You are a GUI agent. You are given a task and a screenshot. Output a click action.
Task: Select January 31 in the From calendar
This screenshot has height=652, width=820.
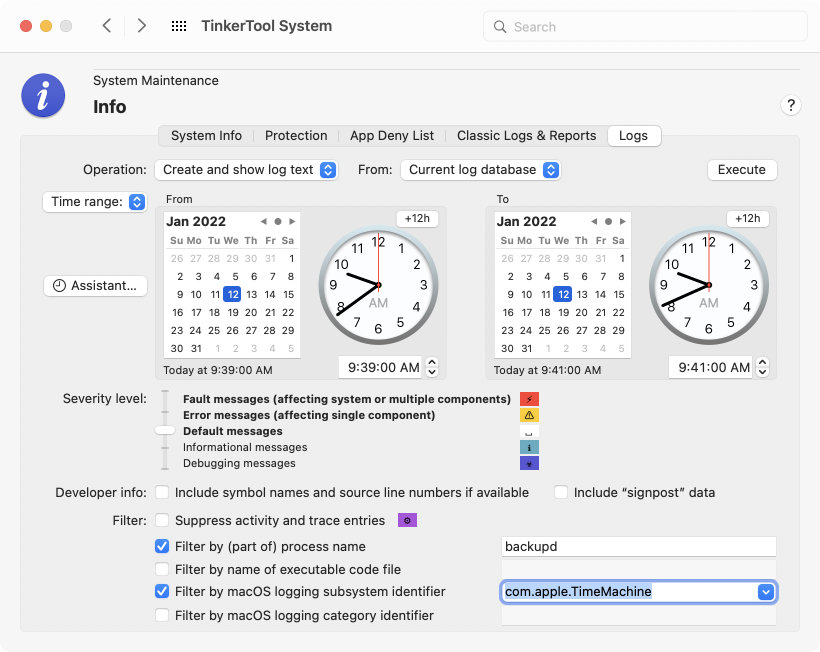[196, 349]
